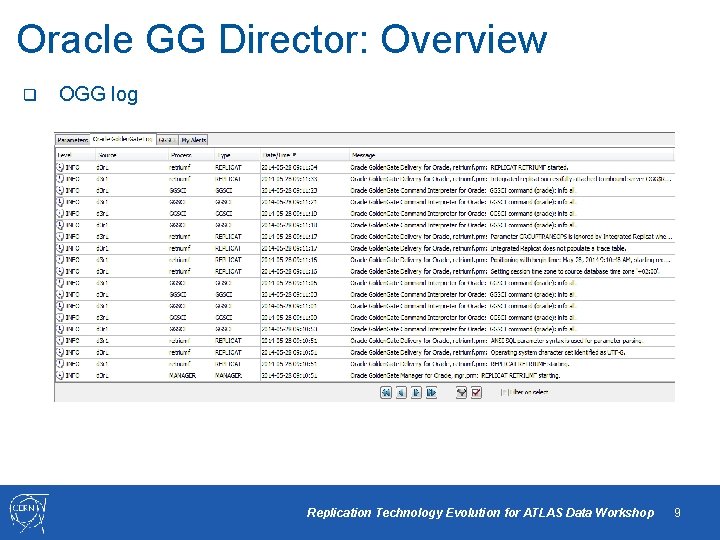Click INFO icon of 'ANSI SQL parameter syntax' row
This screenshot has height=540, width=720.
[x=60, y=341]
